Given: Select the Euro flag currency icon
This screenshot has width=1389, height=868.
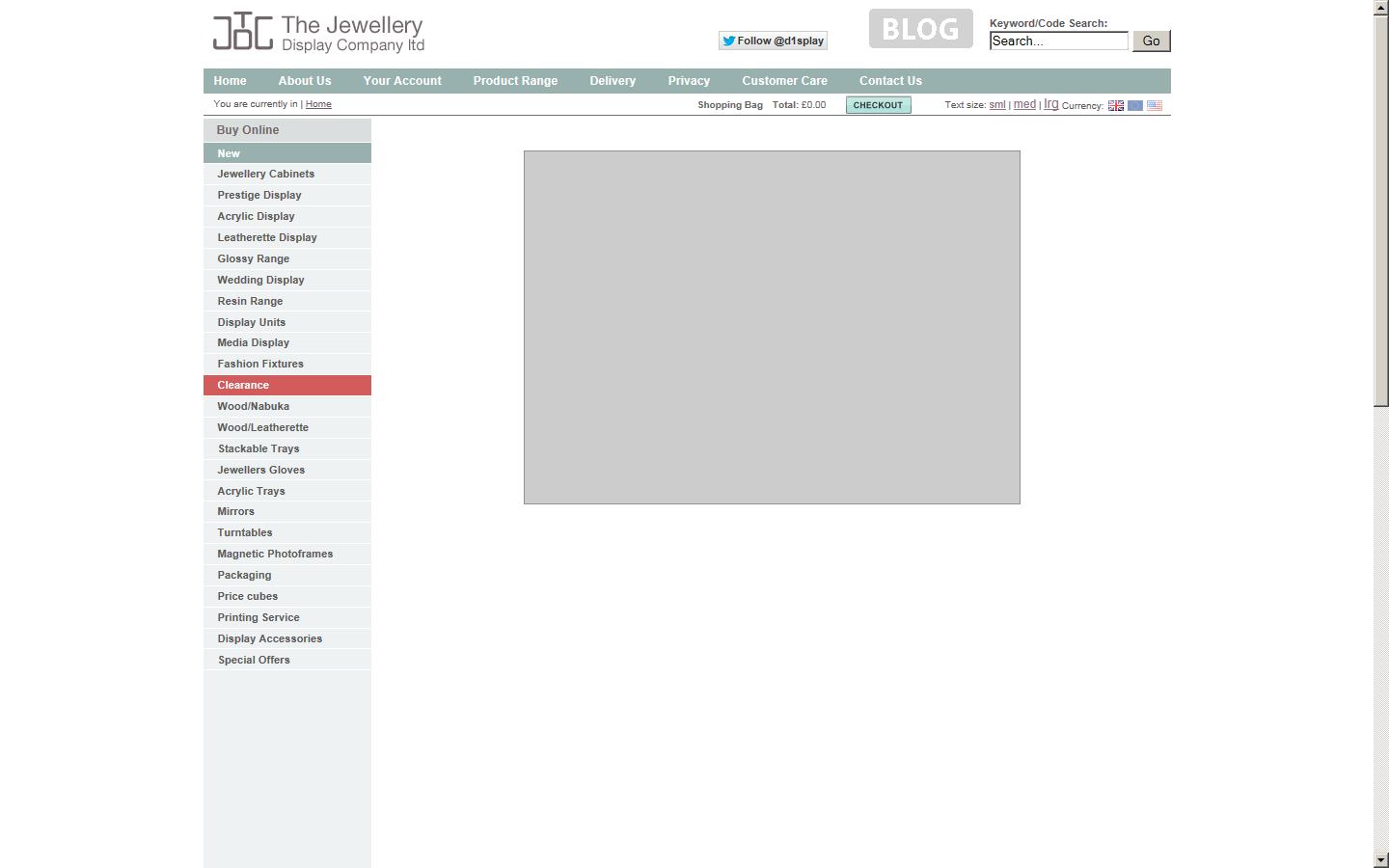Looking at the screenshot, I should 1135,104.
